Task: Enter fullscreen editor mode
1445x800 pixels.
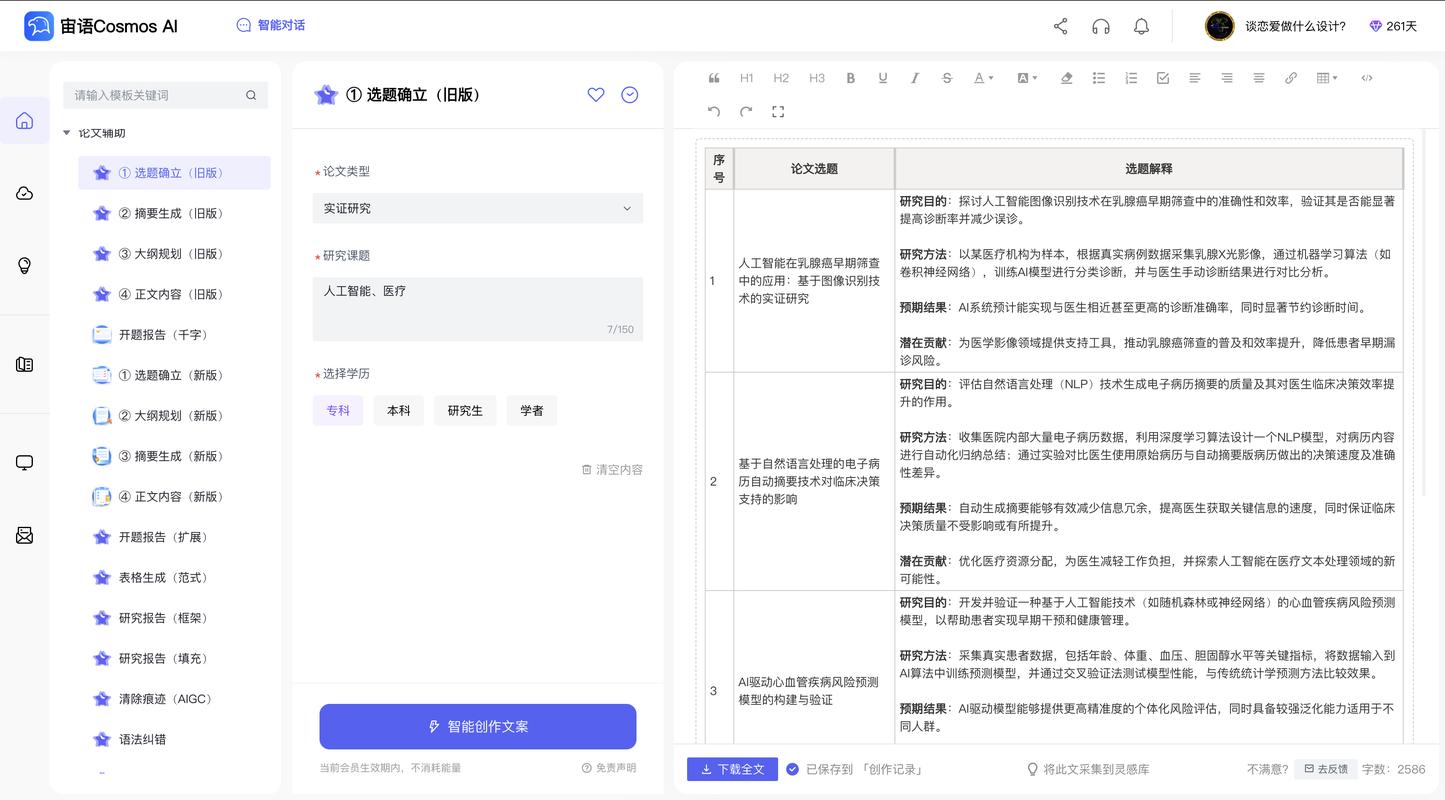Action: (x=778, y=112)
